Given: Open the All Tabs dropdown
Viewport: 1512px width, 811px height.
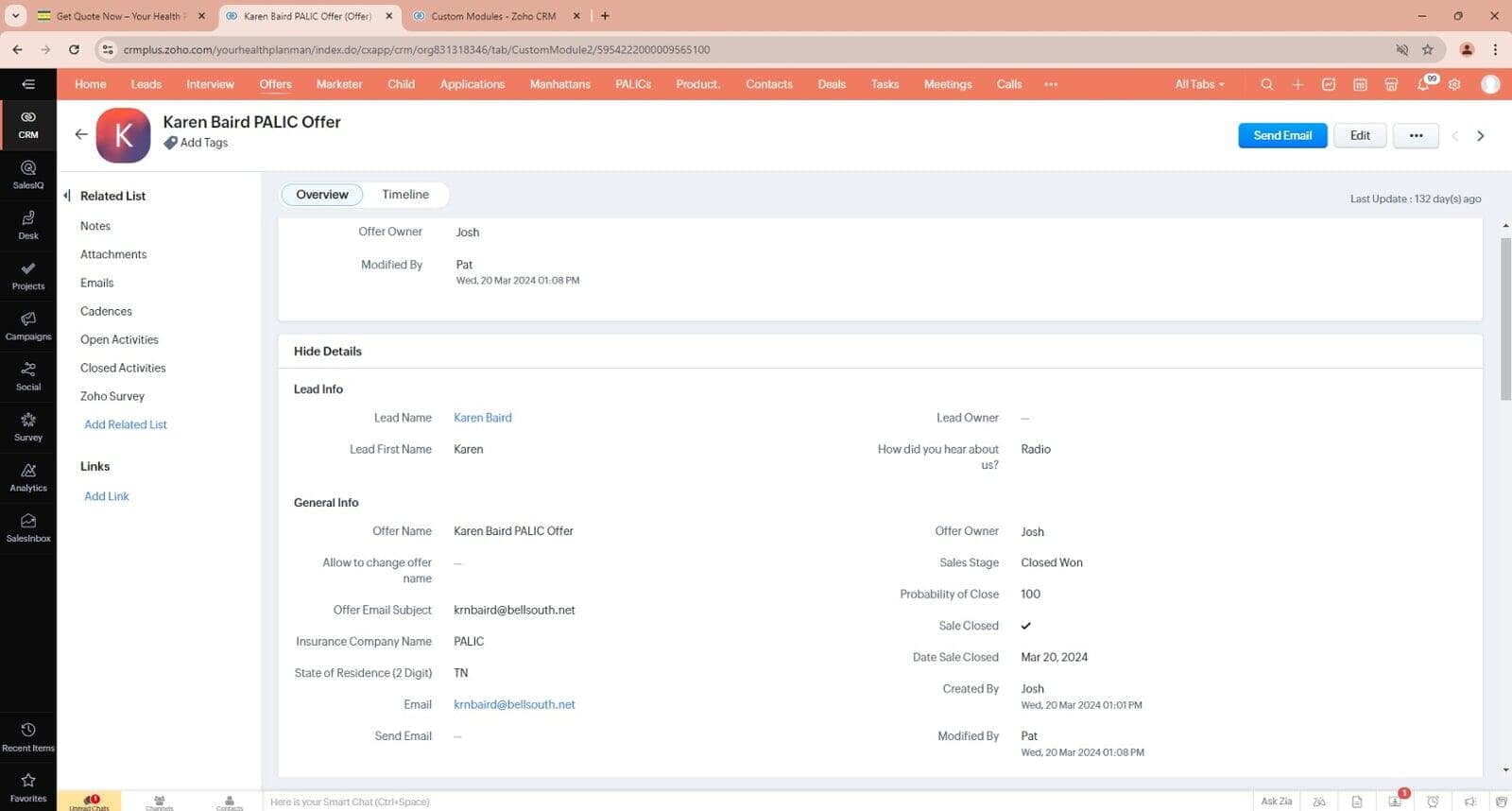Looking at the screenshot, I should [1199, 84].
